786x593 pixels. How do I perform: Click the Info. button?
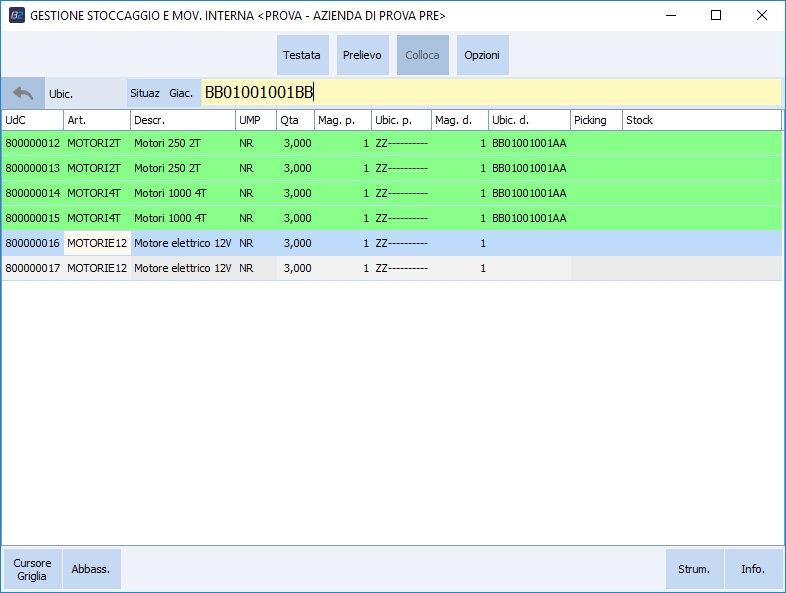753,569
